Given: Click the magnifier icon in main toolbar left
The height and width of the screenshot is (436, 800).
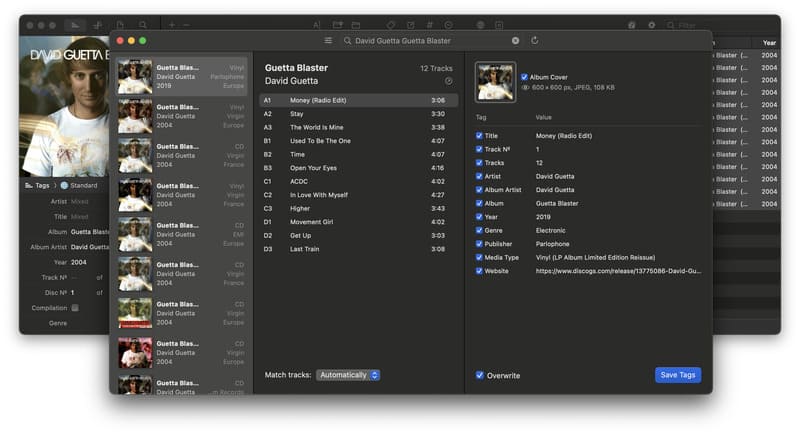Looking at the screenshot, I should pyautogui.click(x=143, y=24).
